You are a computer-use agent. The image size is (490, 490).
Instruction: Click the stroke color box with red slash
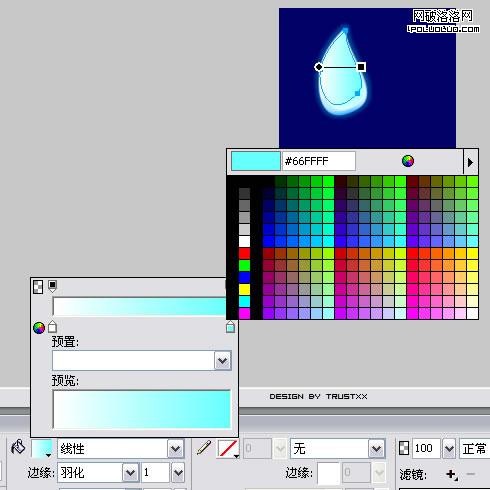pos(228,449)
